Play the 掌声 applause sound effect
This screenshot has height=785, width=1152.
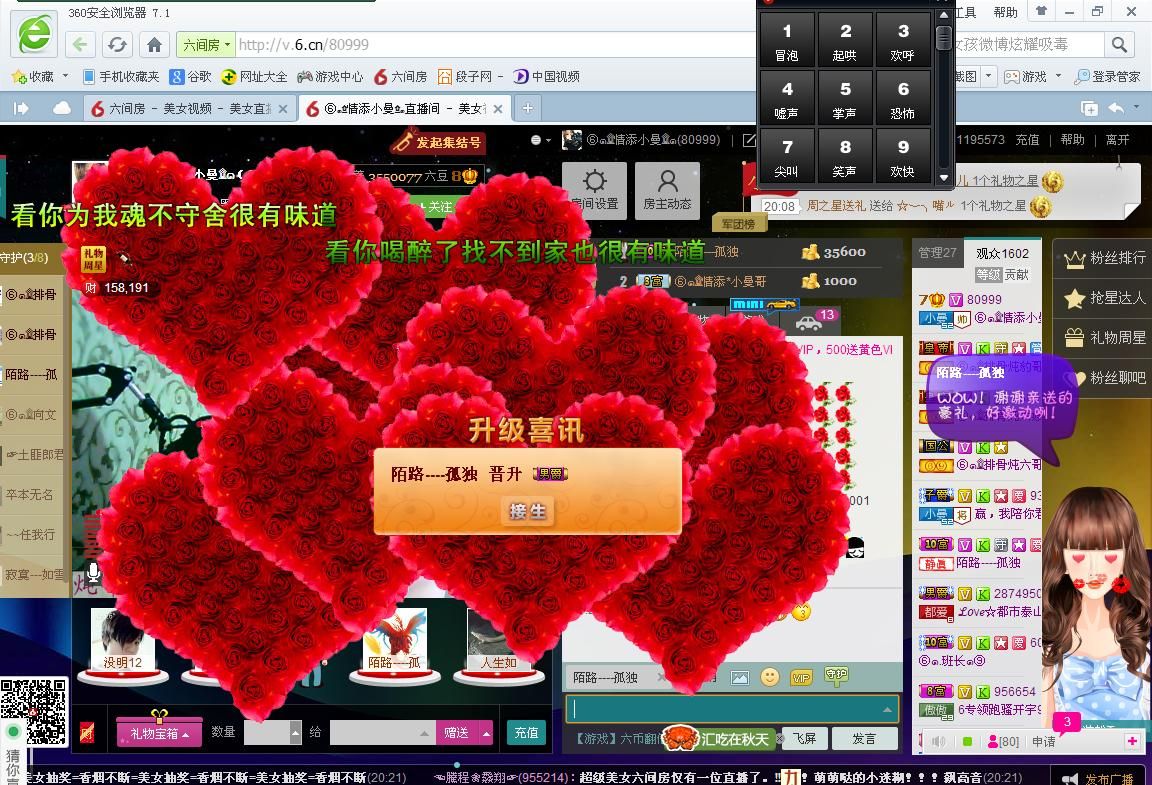coord(845,99)
